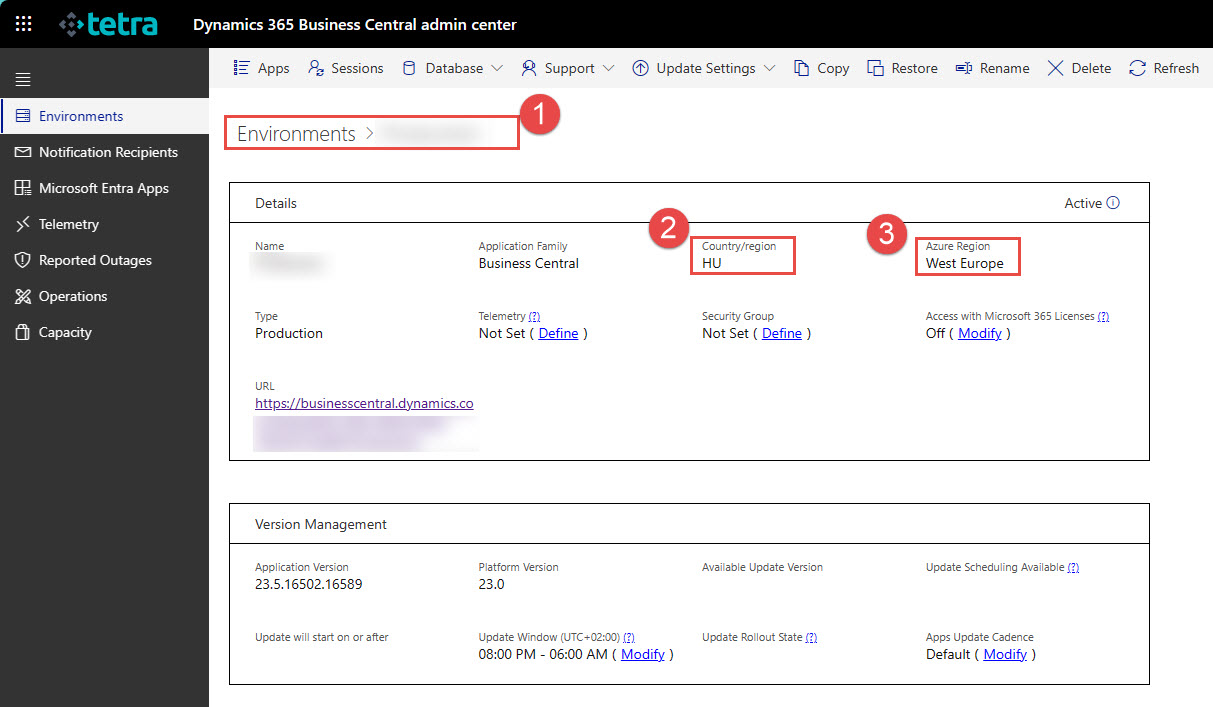The height and width of the screenshot is (707, 1213).
Task: Navigate to the Operations page
Action: [x=73, y=296]
